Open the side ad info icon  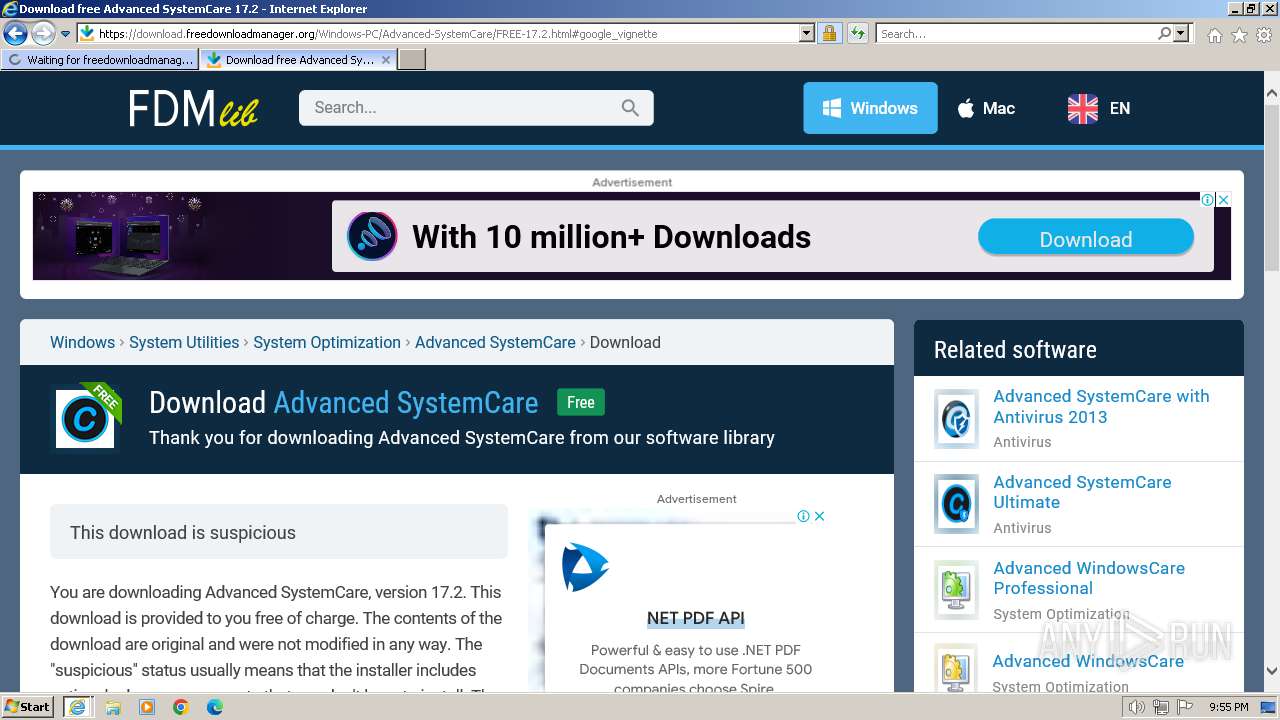[803, 516]
